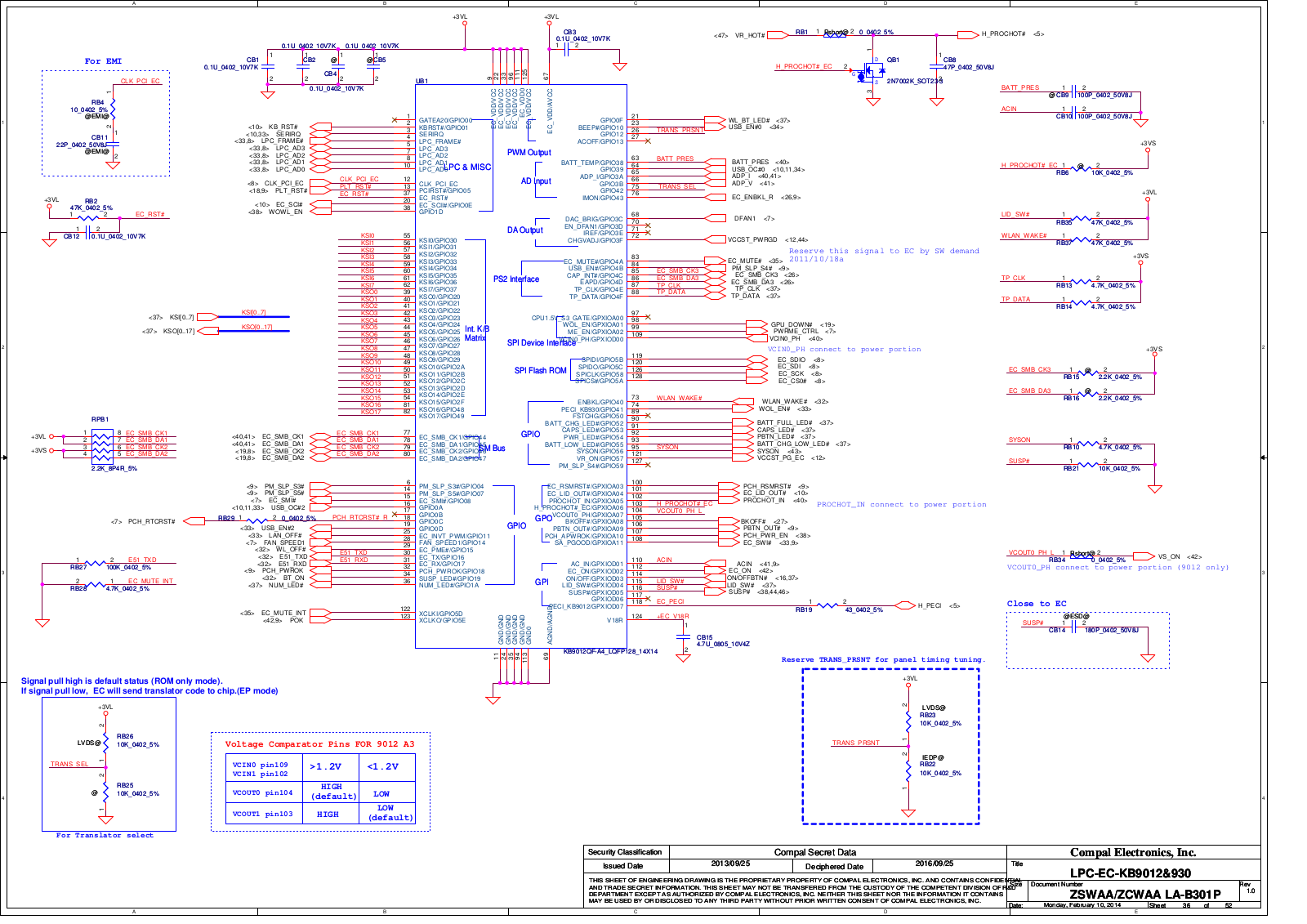Click the KSO[0..17] bus port

point(207,331)
